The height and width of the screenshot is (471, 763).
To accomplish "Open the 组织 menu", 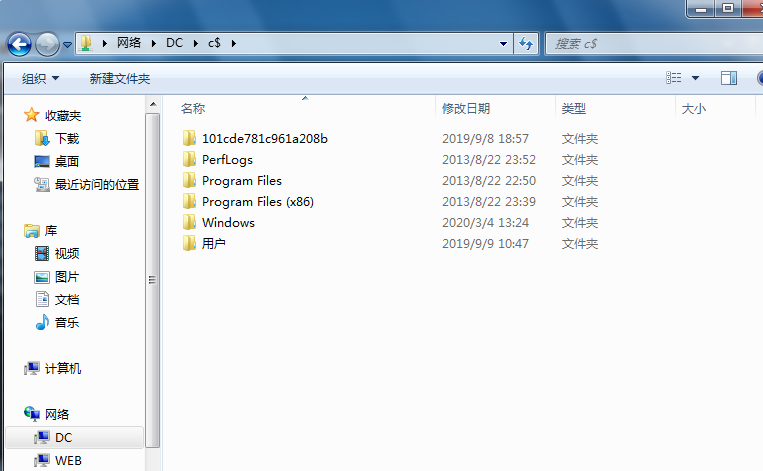I will [40, 78].
